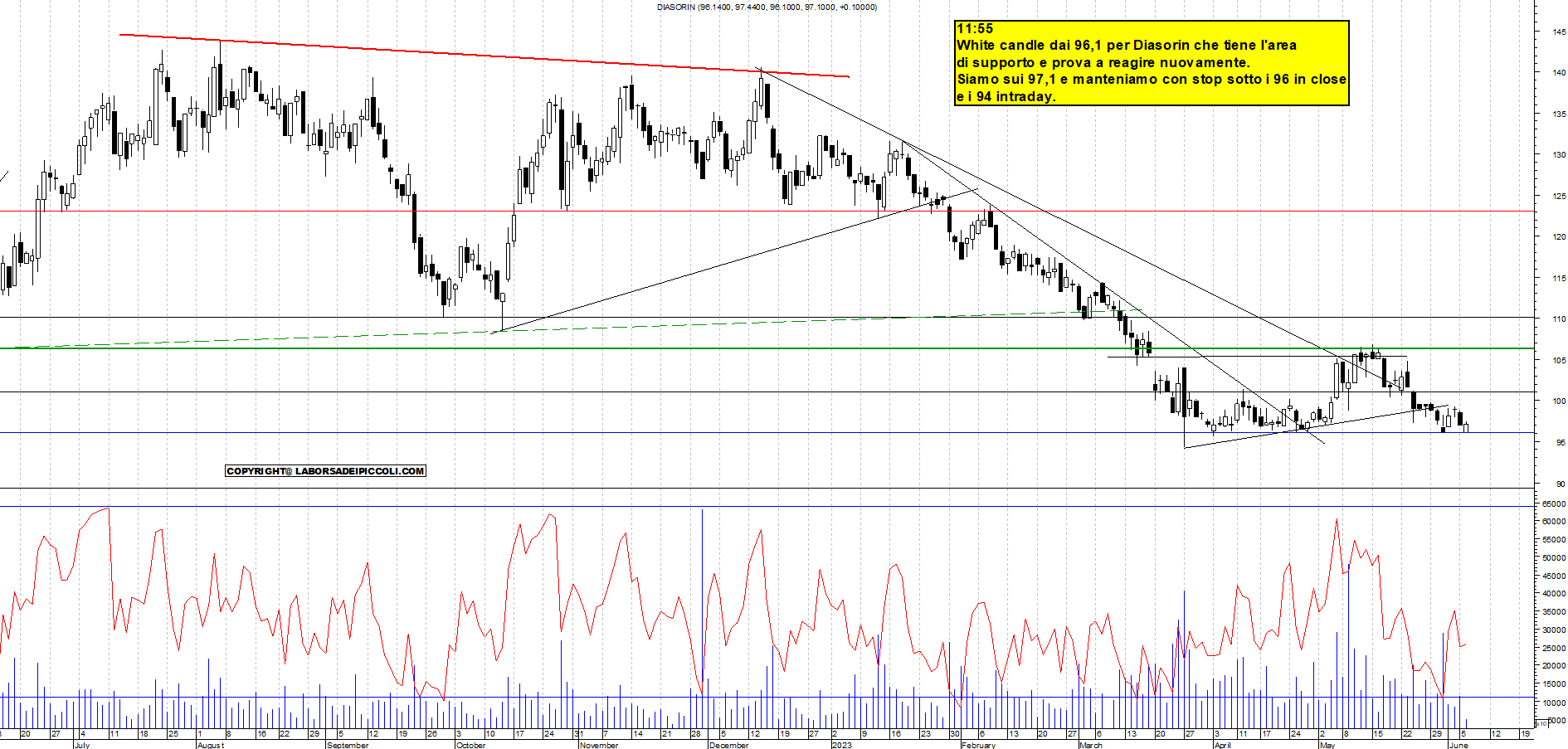Click the 'Siamo sui 97,1' note line

pyautogui.click(x=1152, y=80)
